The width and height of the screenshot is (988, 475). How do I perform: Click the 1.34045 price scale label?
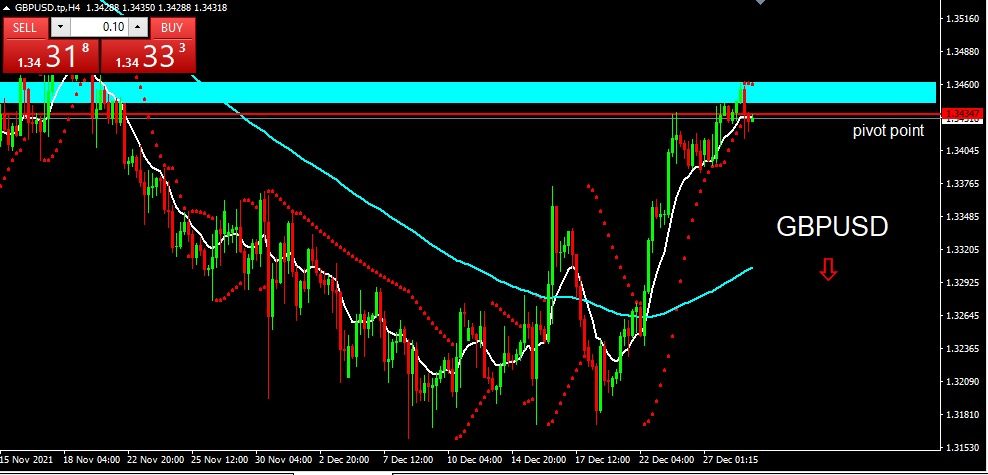[x=962, y=151]
